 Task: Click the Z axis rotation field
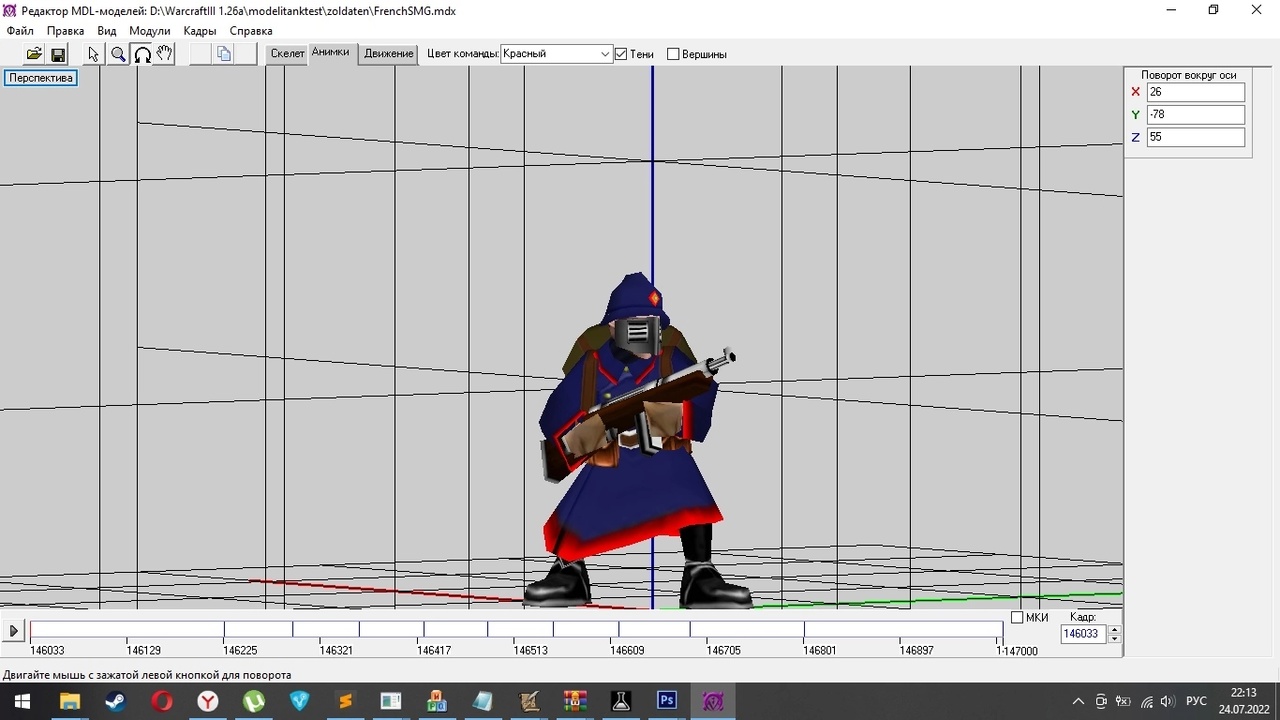[x=1196, y=137]
